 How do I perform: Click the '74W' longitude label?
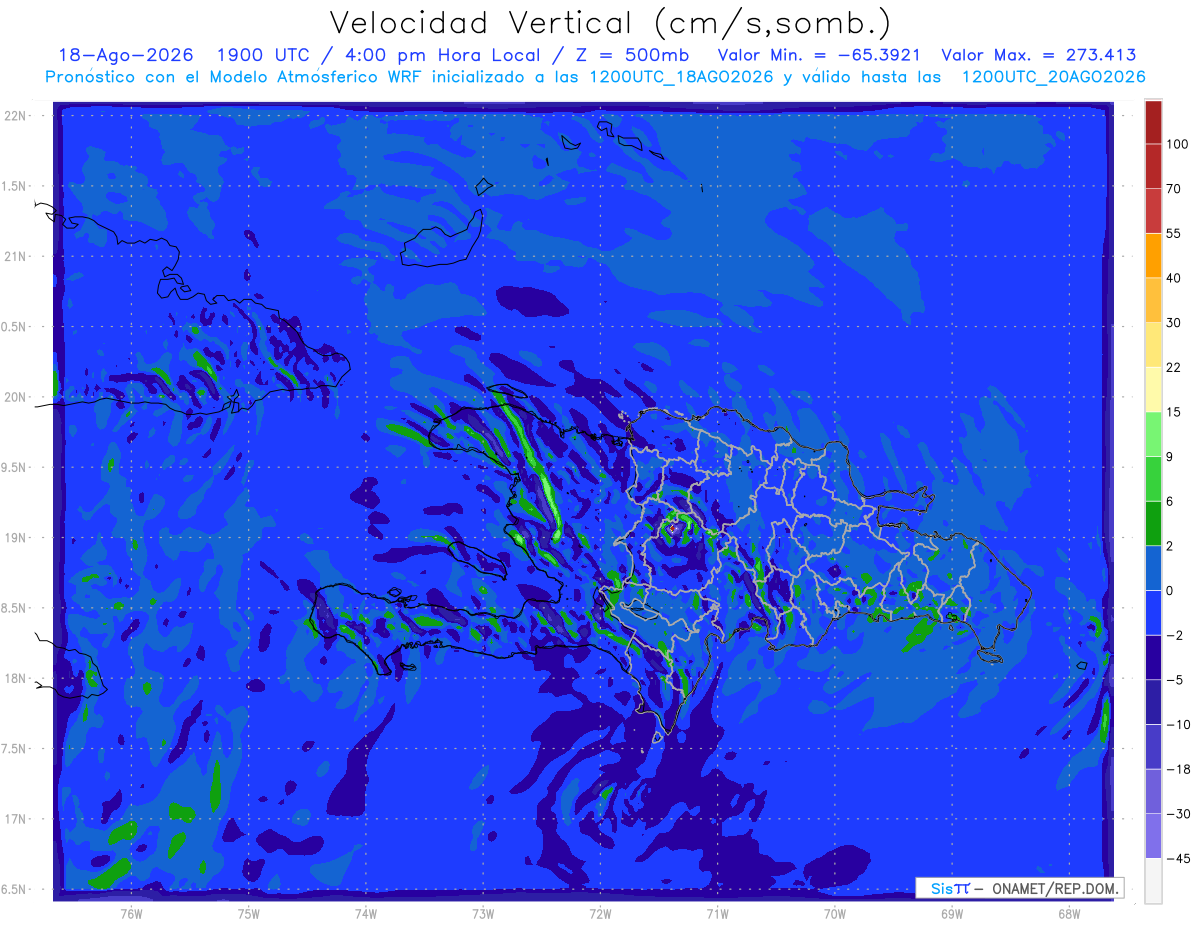366,913
